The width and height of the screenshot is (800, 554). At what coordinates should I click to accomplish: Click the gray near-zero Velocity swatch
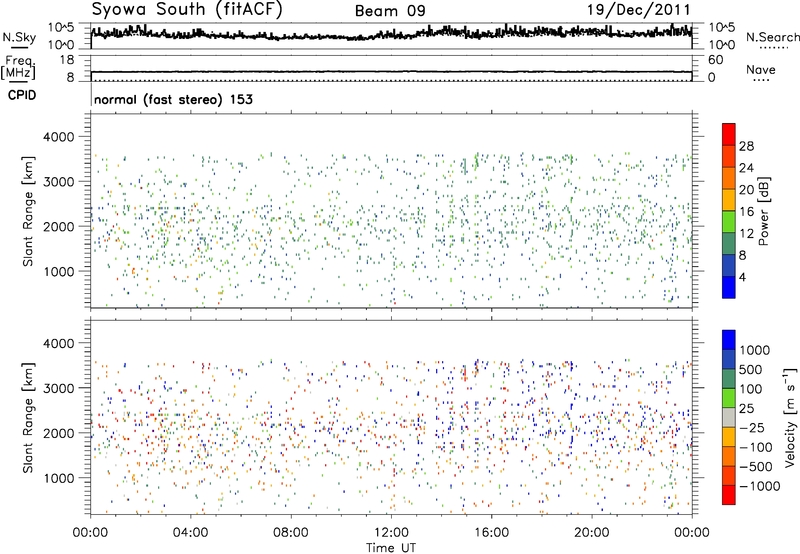point(729,417)
